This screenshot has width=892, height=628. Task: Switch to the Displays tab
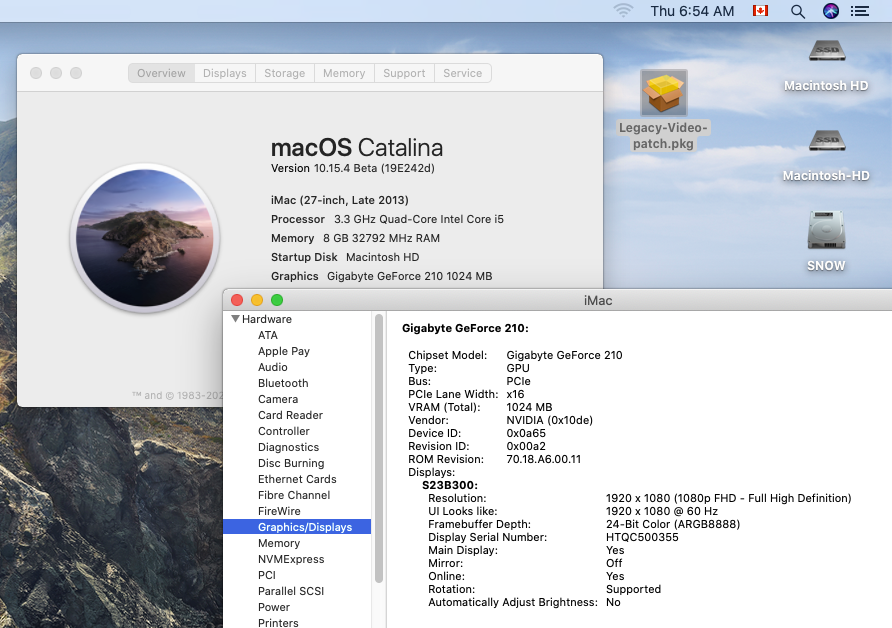pos(225,73)
